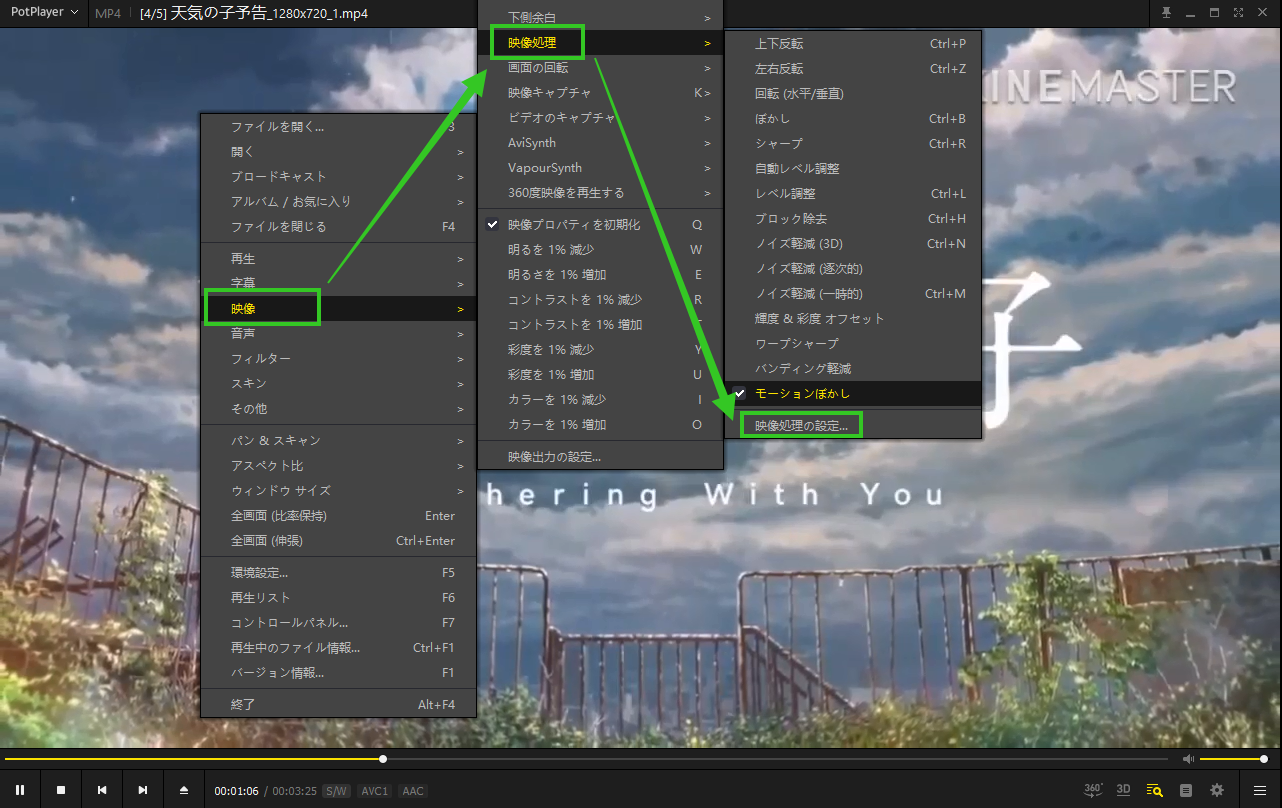
Task: Select 終了 to exit player
Action: (x=338, y=704)
